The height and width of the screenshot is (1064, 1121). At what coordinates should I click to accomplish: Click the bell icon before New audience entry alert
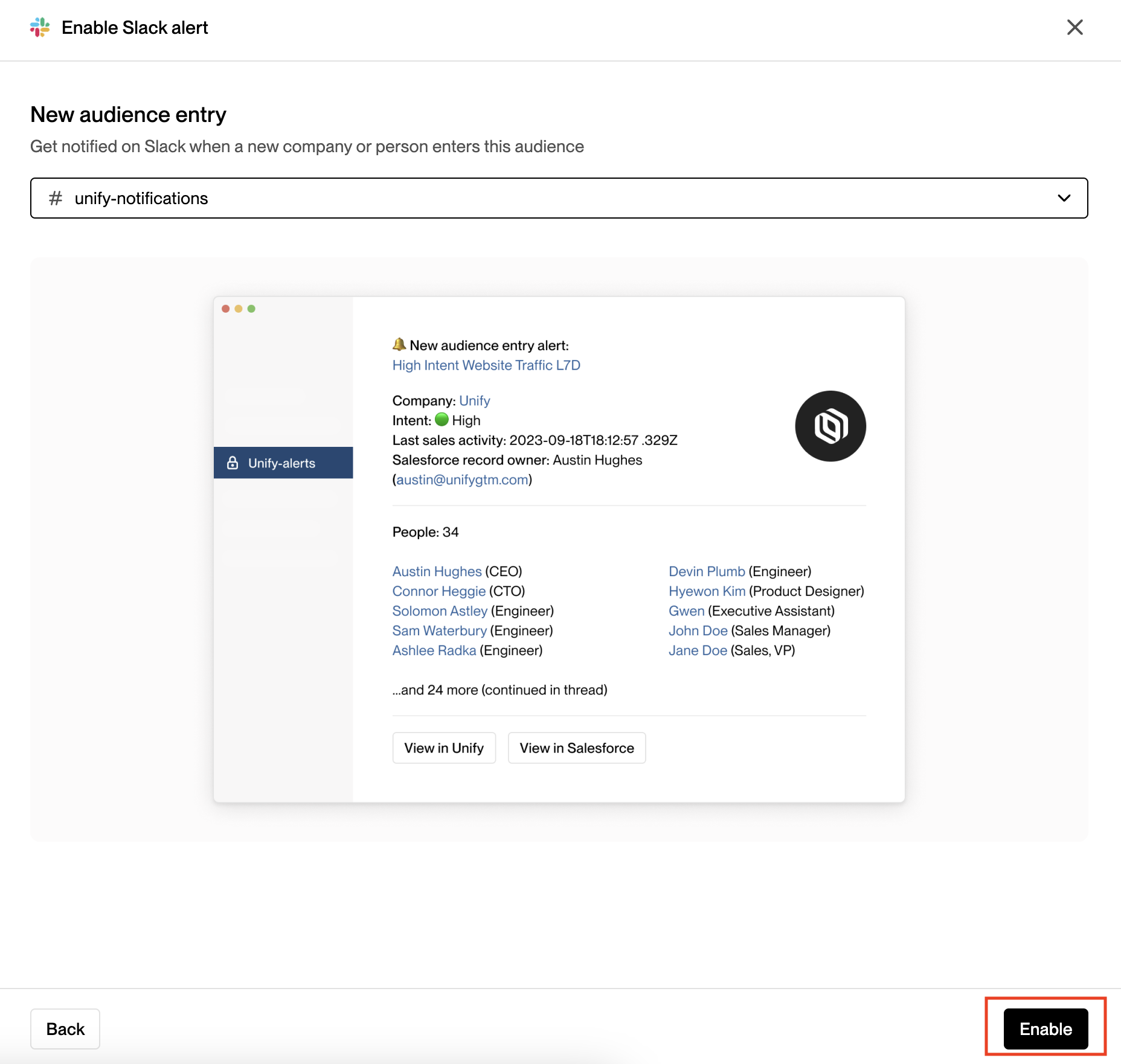point(399,345)
